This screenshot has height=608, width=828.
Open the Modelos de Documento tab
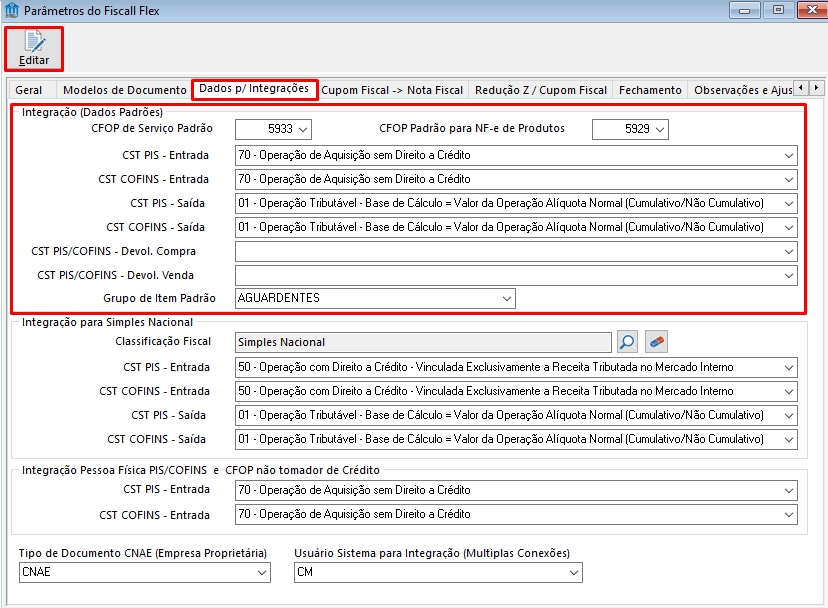tap(125, 90)
